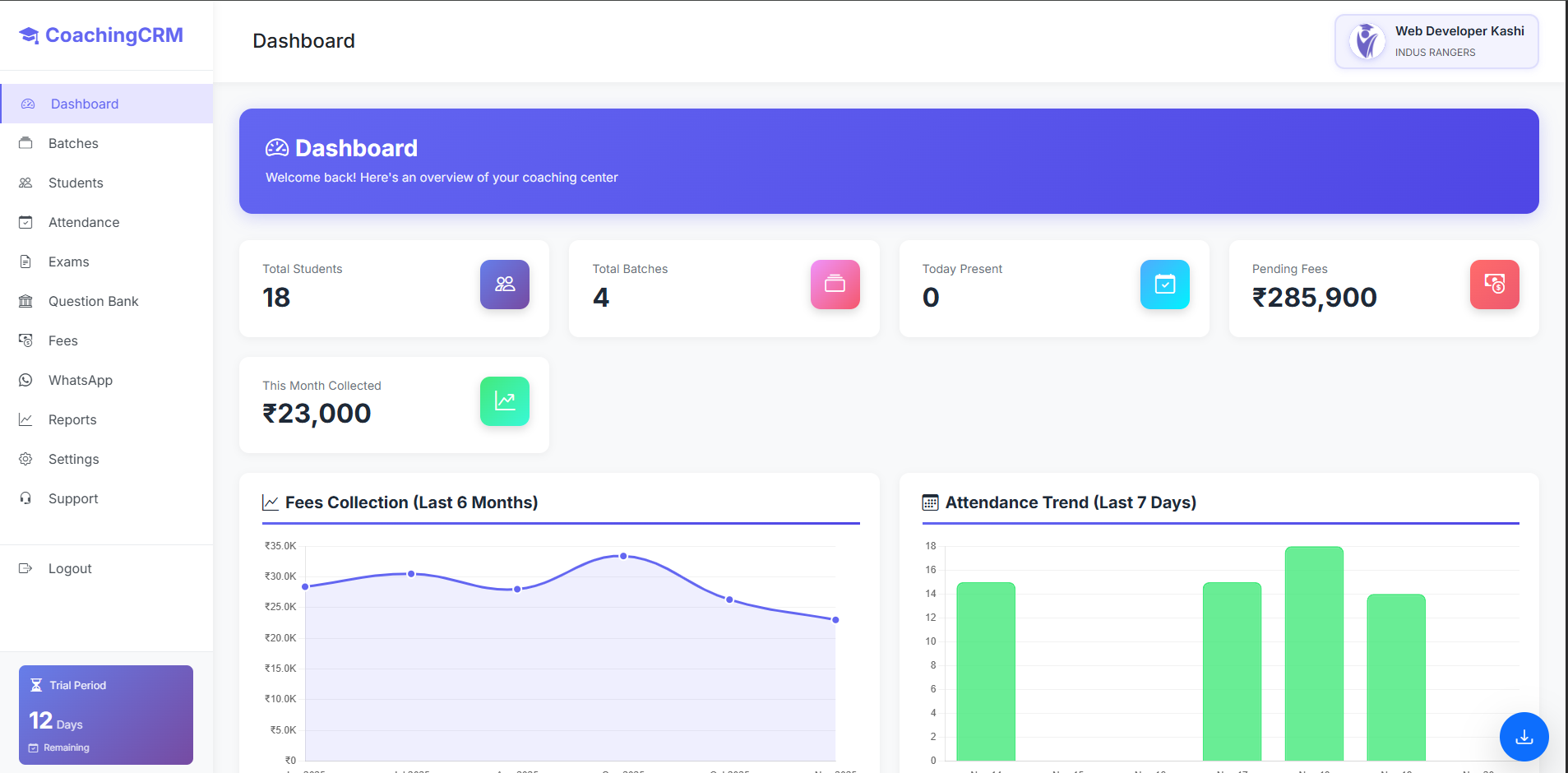Select the Batches icon in the sidebar
Image resolution: width=1568 pixels, height=773 pixels.
tap(27, 143)
